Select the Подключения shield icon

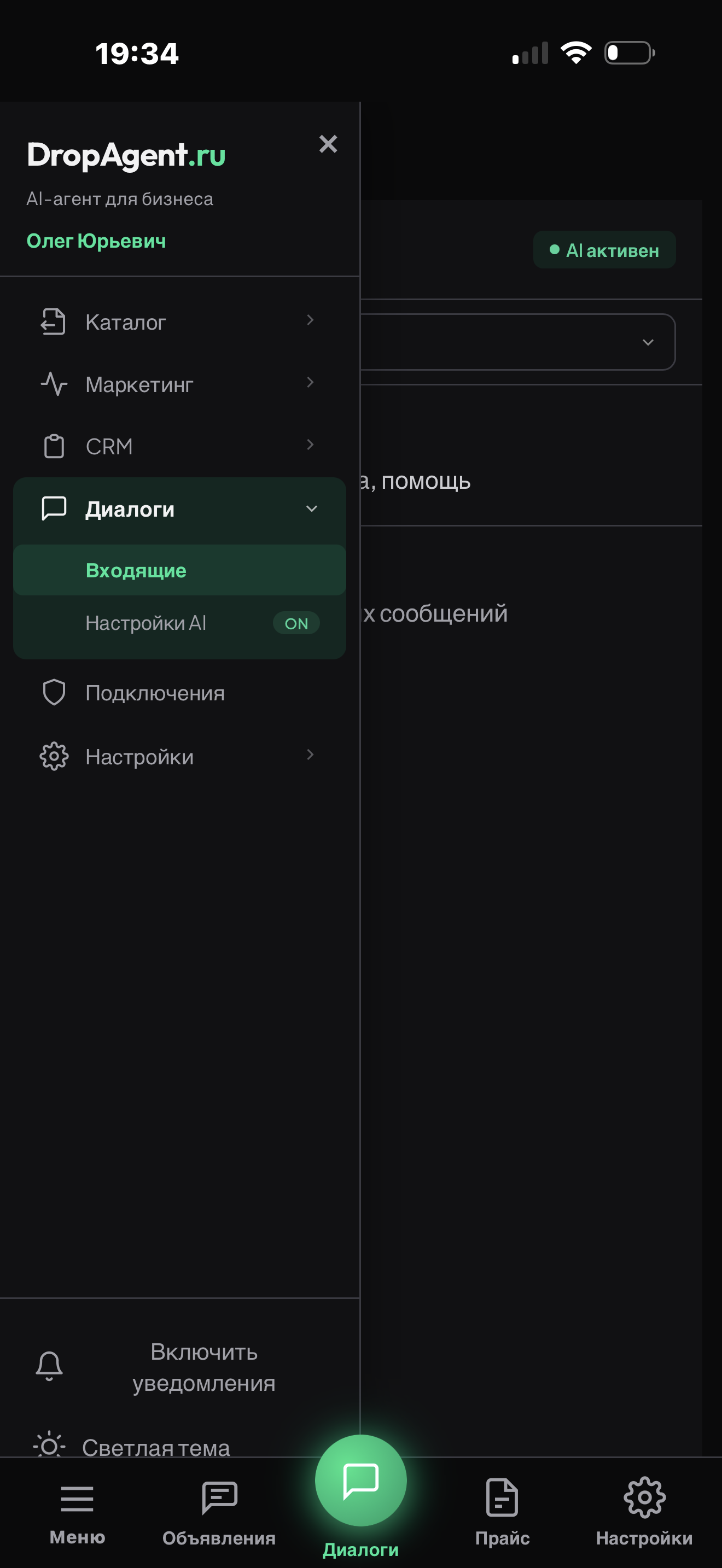54,692
